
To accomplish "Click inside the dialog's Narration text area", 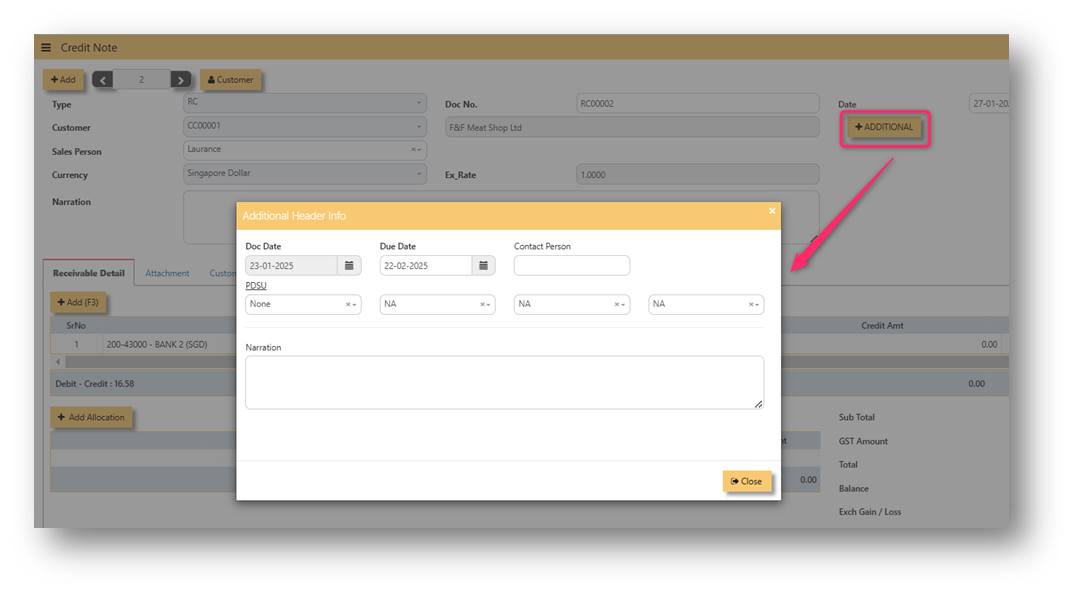I will 505,382.
